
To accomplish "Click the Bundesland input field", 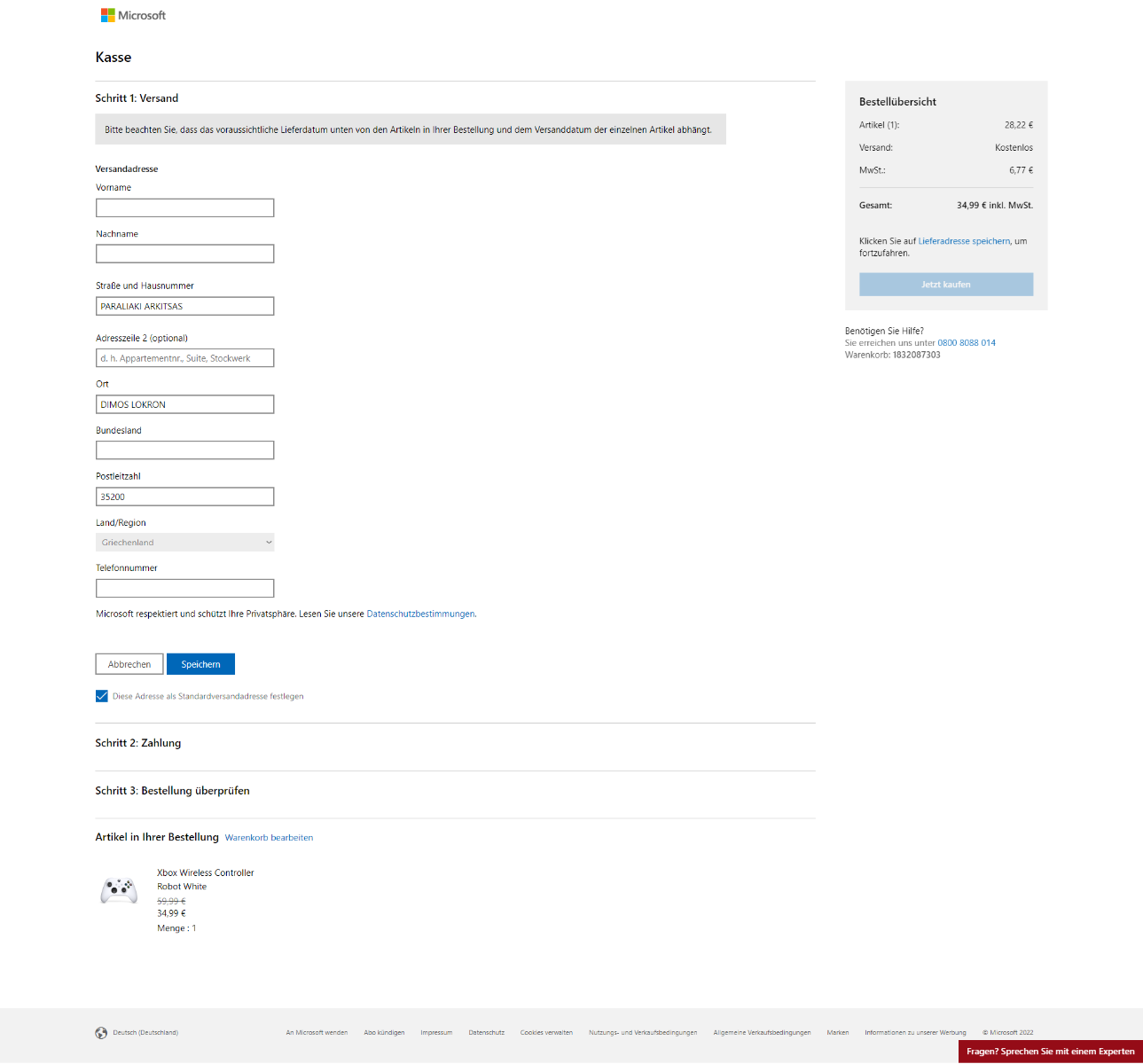I will click(184, 450).
